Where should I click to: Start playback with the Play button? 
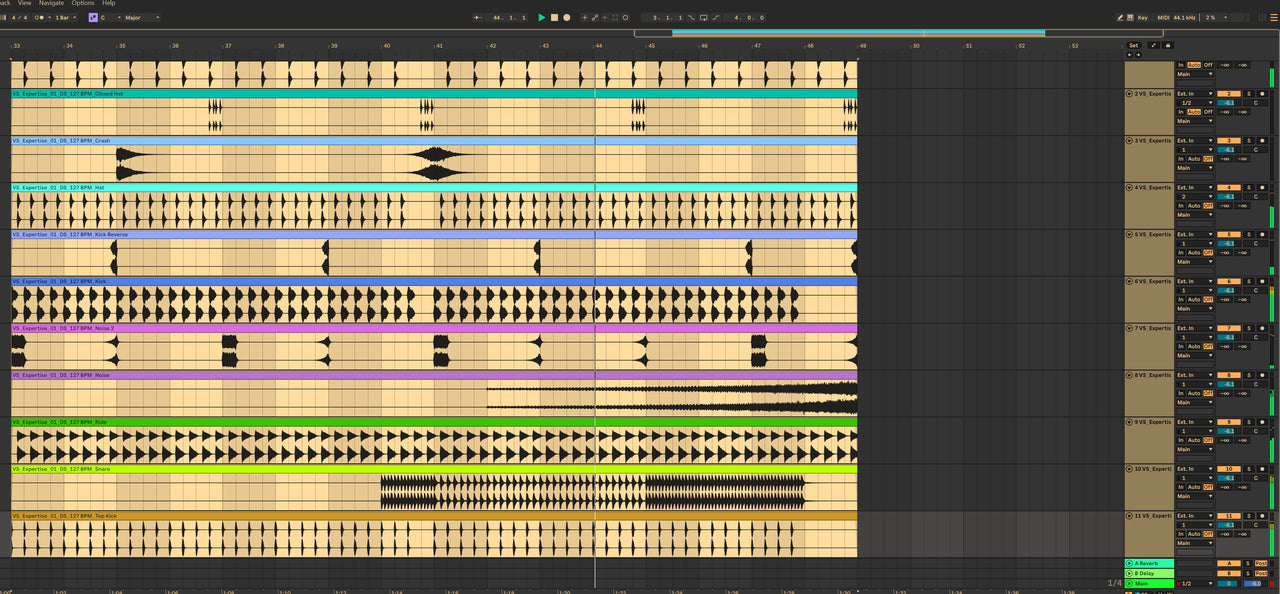tap(541, 18)
